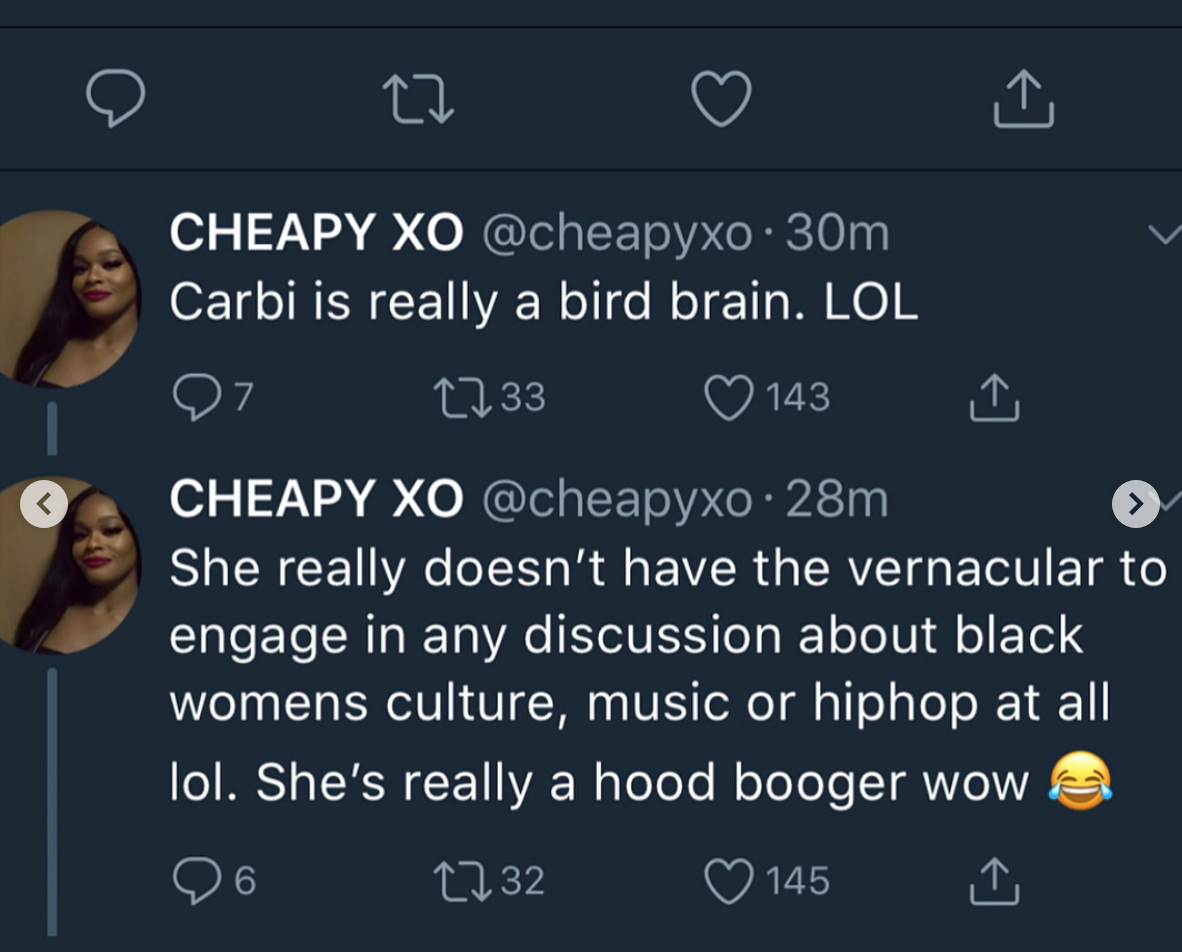Image resolution: width=1182 pixels, height=952 pixels.
Task: Click the reply icon on the top tweet
Action: (116, 98)
